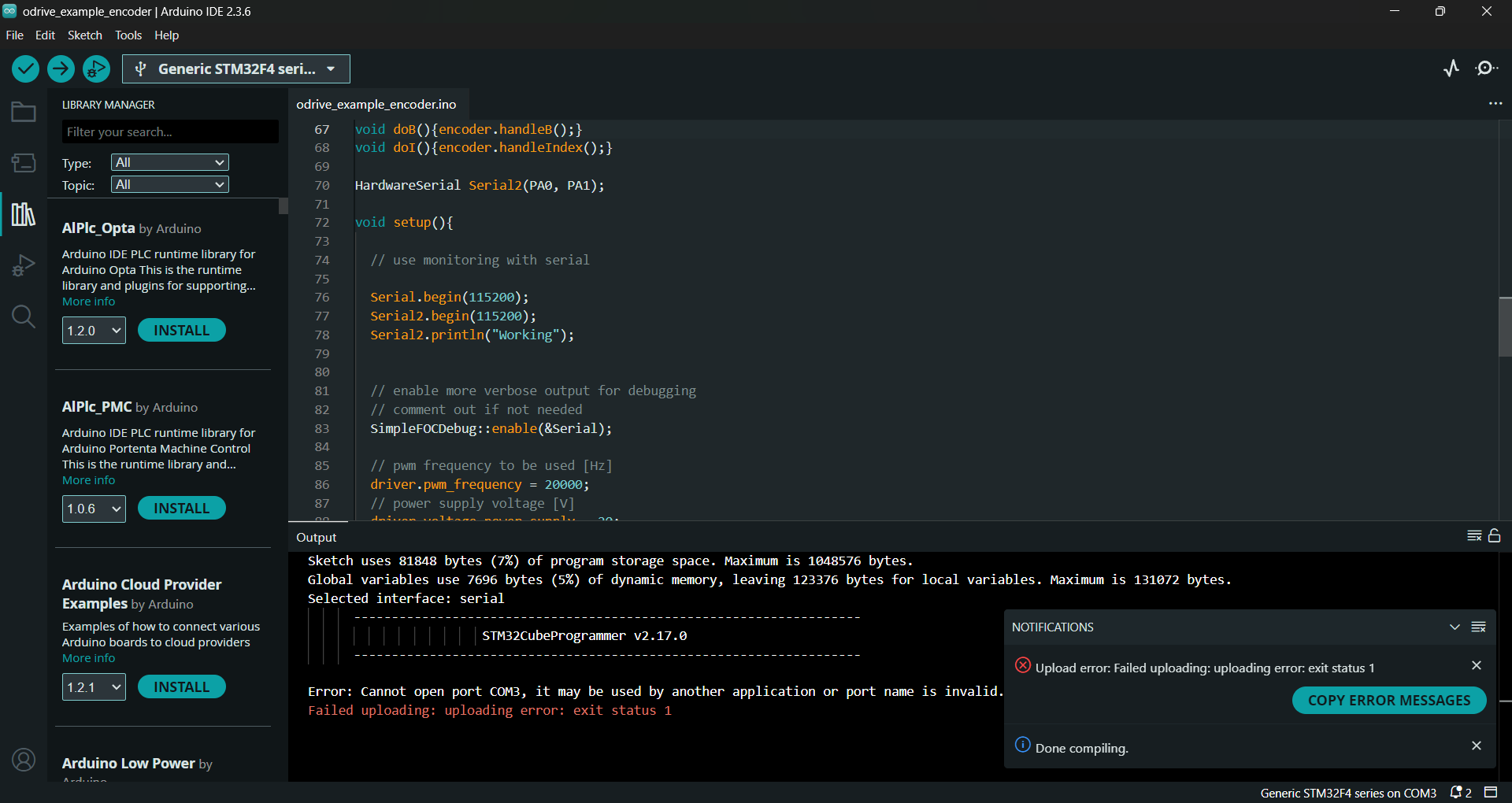Open the Tools menu

pos(128,35)
